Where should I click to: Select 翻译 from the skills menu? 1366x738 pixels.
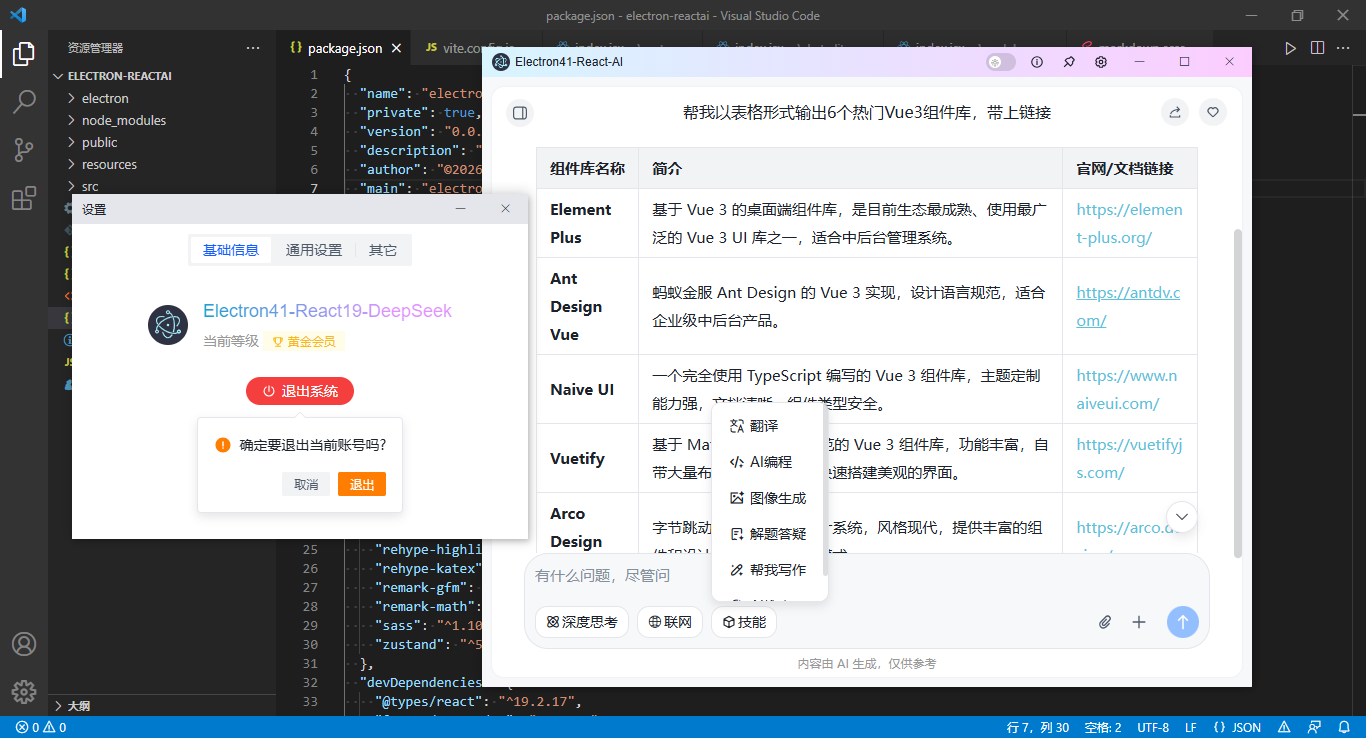coord(769,426)
